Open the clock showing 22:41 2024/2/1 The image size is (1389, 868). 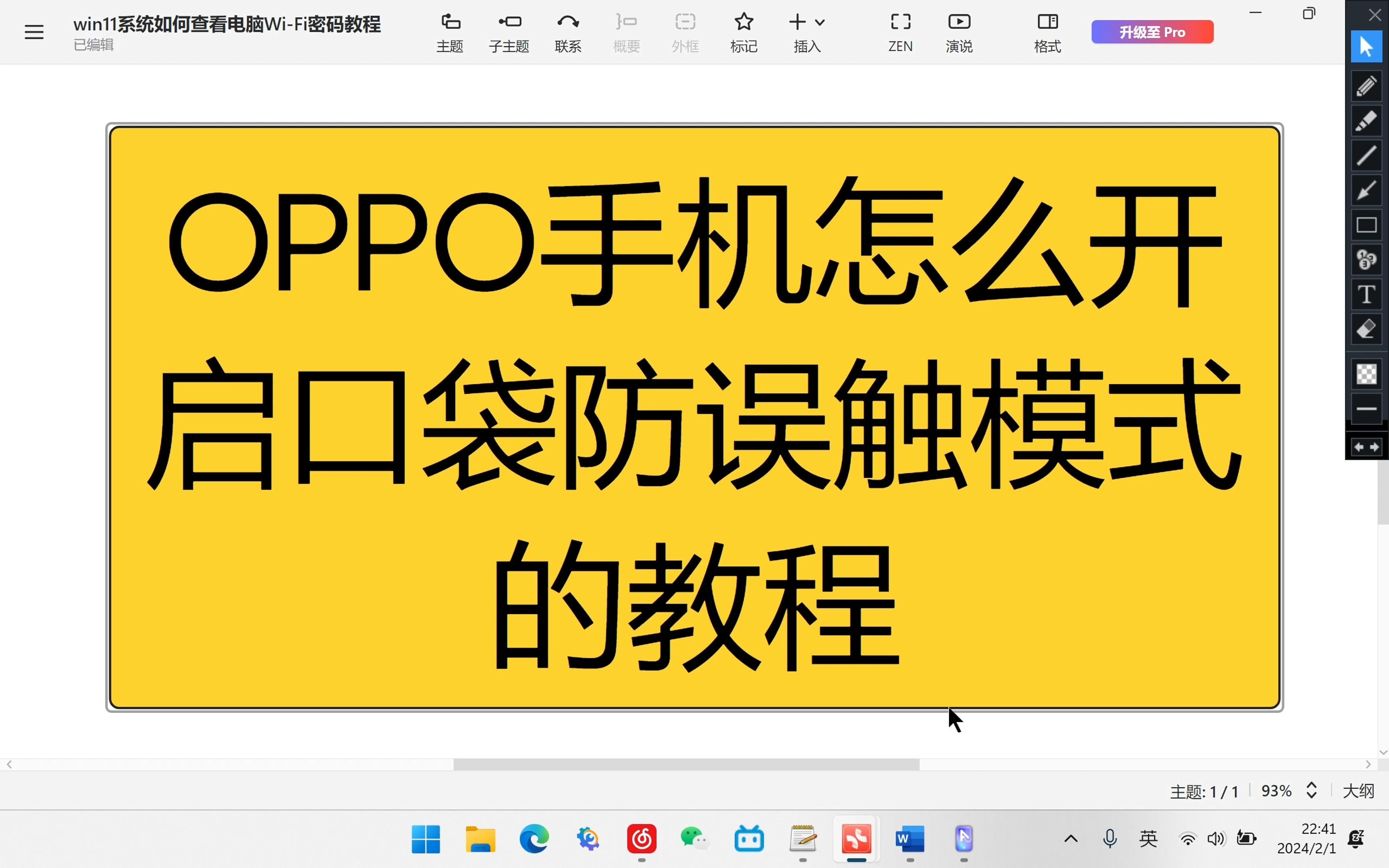tap(1306, 839)
